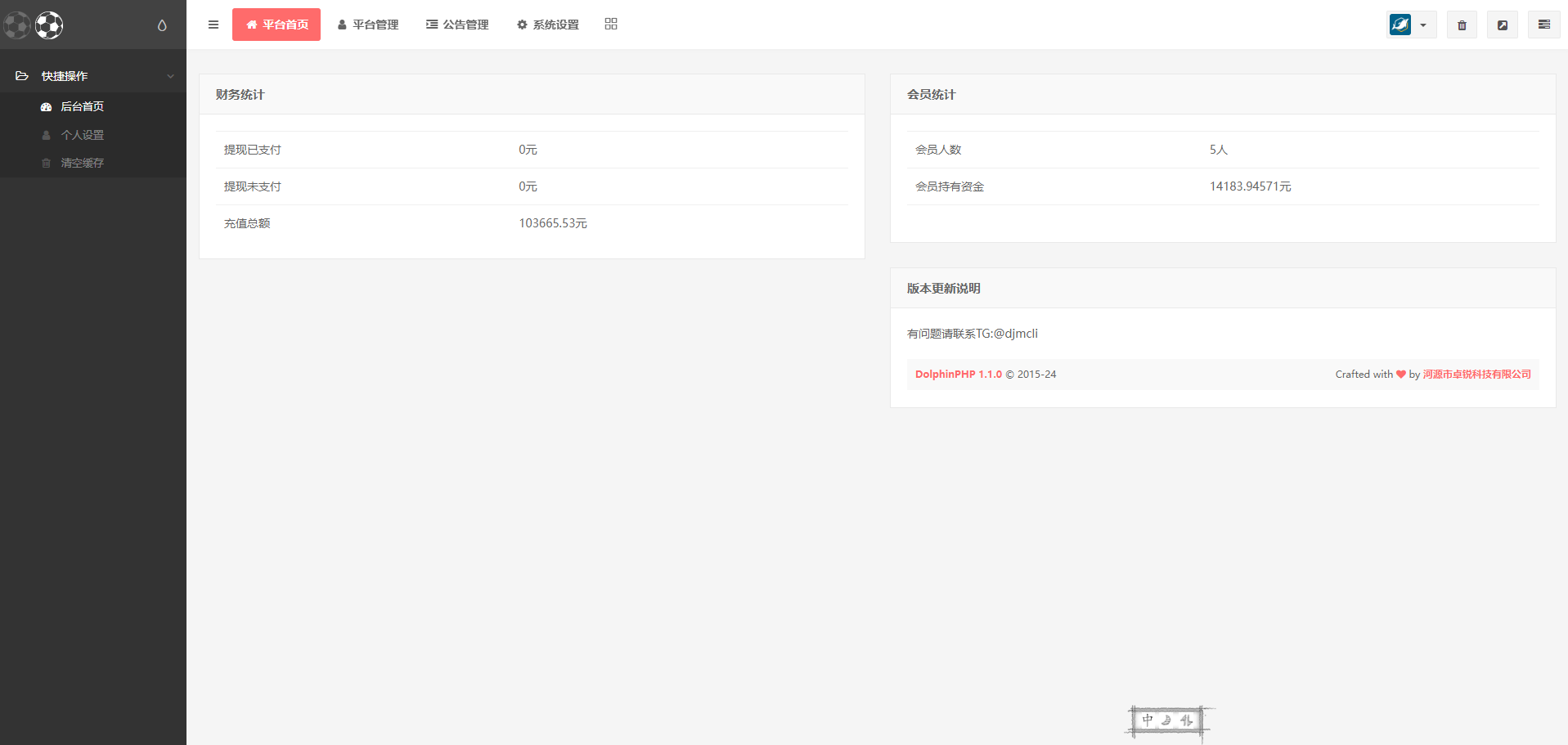Click the 后台首页 sidebar item
1568x745 pixels.
coord(82,106)
